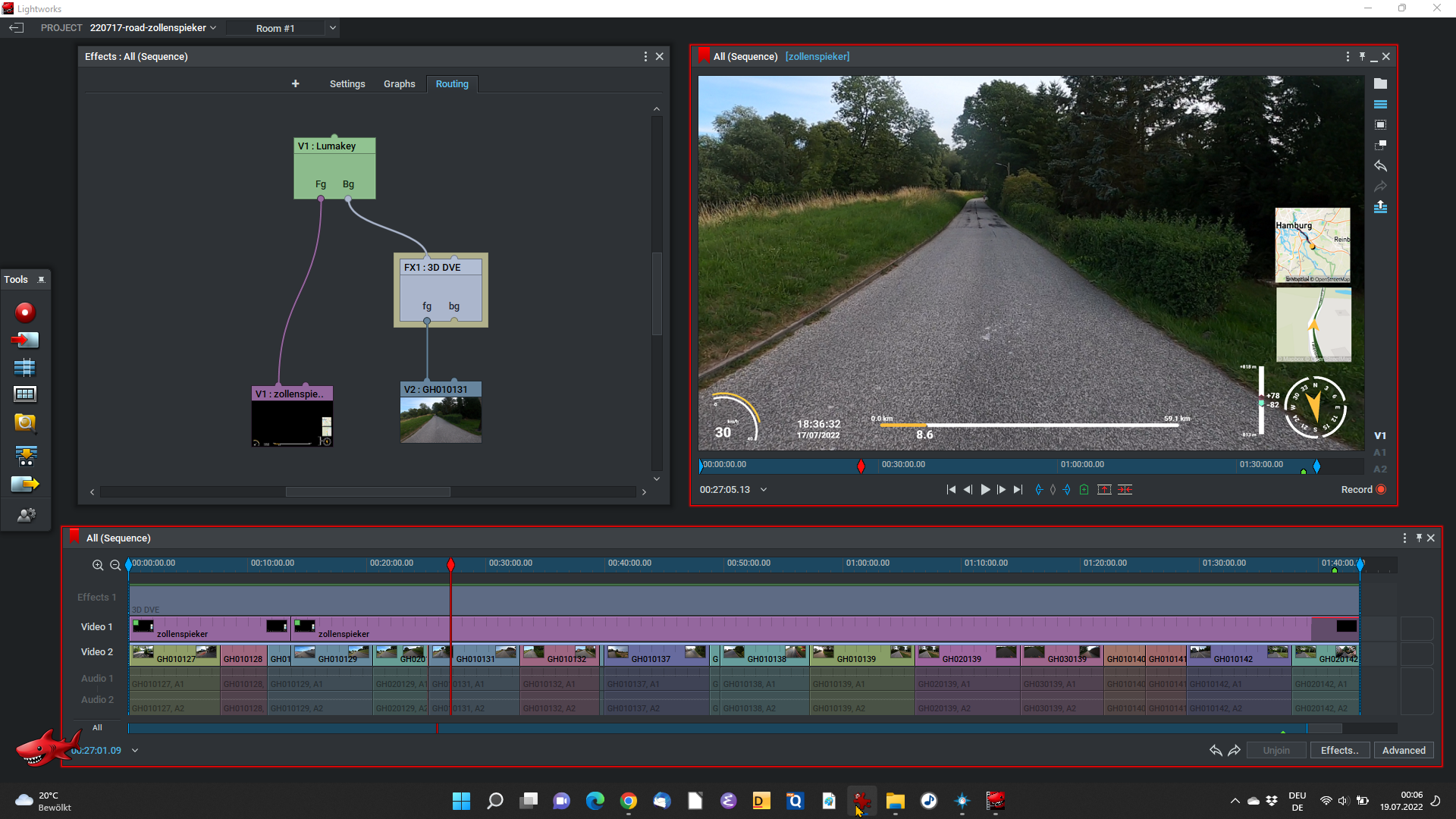1456x819 pixels.
Task: Toggle A2 audio track in viewer
Action: [x=1380, y=469]
